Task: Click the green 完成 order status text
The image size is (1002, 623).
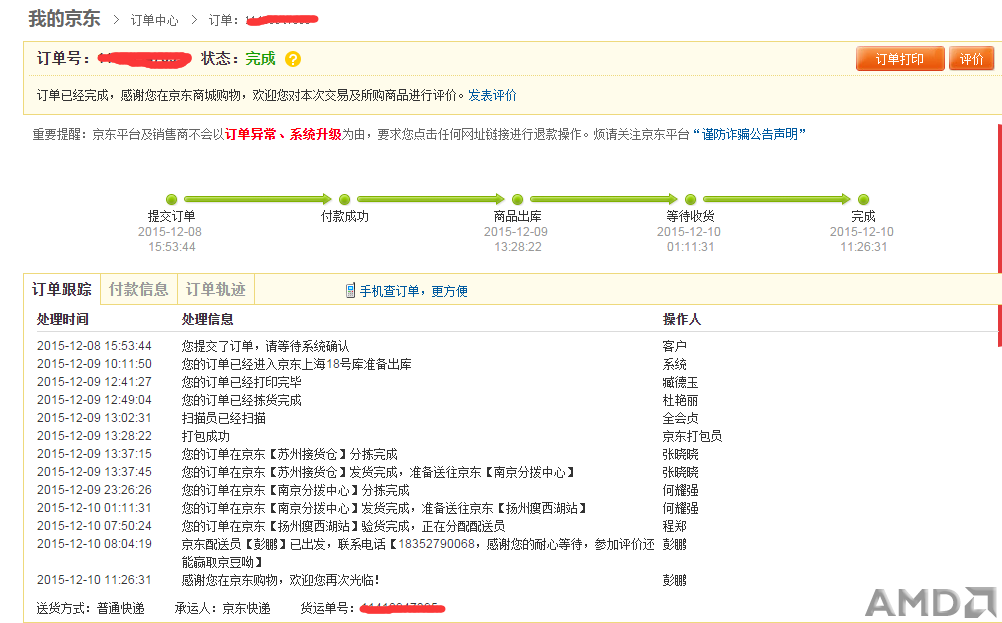Action: tap(260, 59)
